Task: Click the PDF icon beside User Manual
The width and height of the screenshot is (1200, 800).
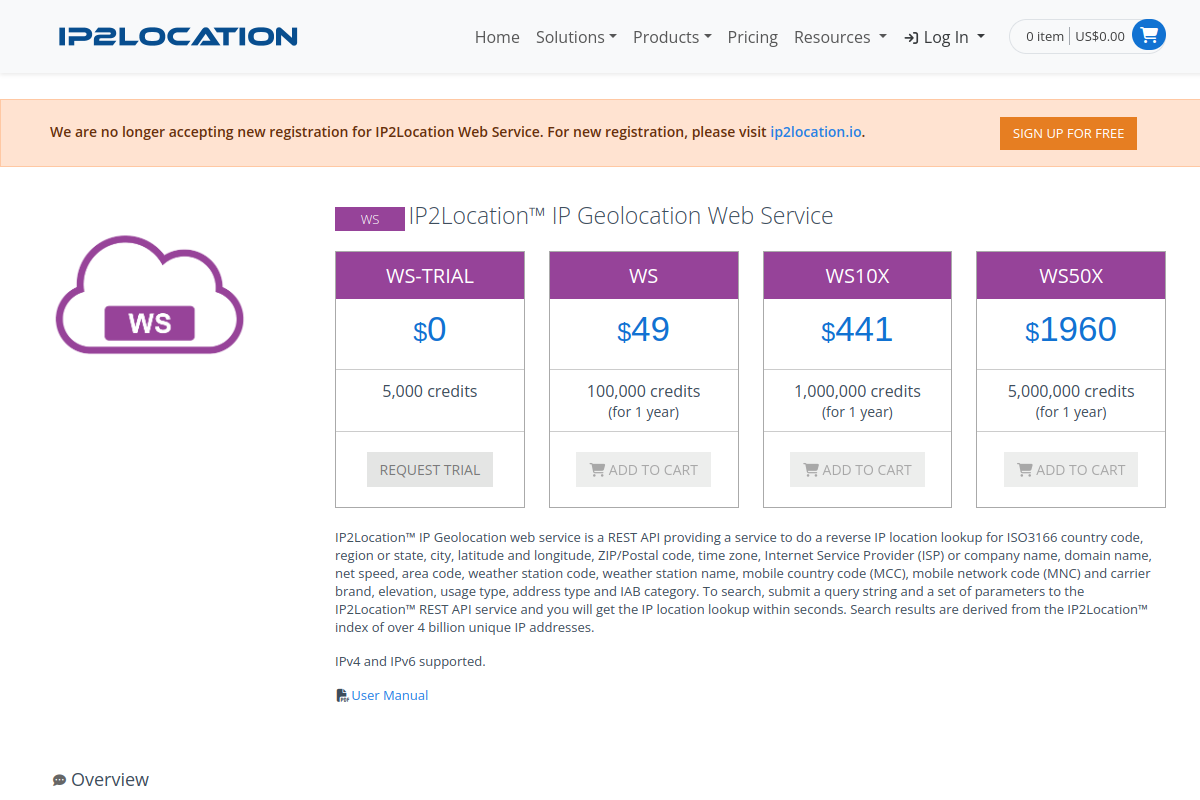Action: (342, 695)
